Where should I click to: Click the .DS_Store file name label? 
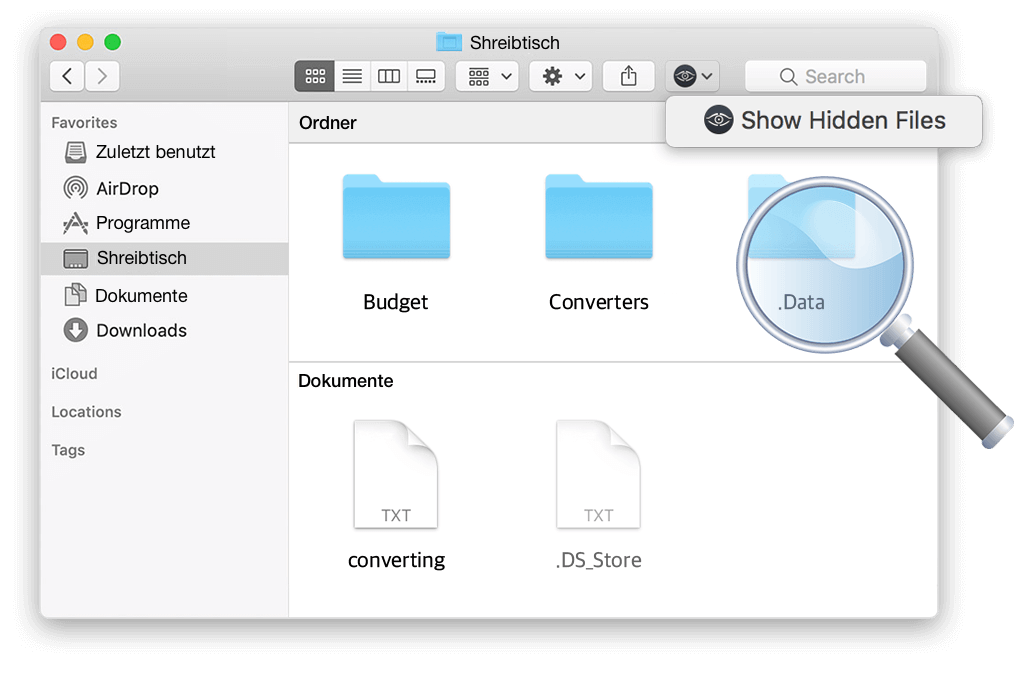(598, 560)
